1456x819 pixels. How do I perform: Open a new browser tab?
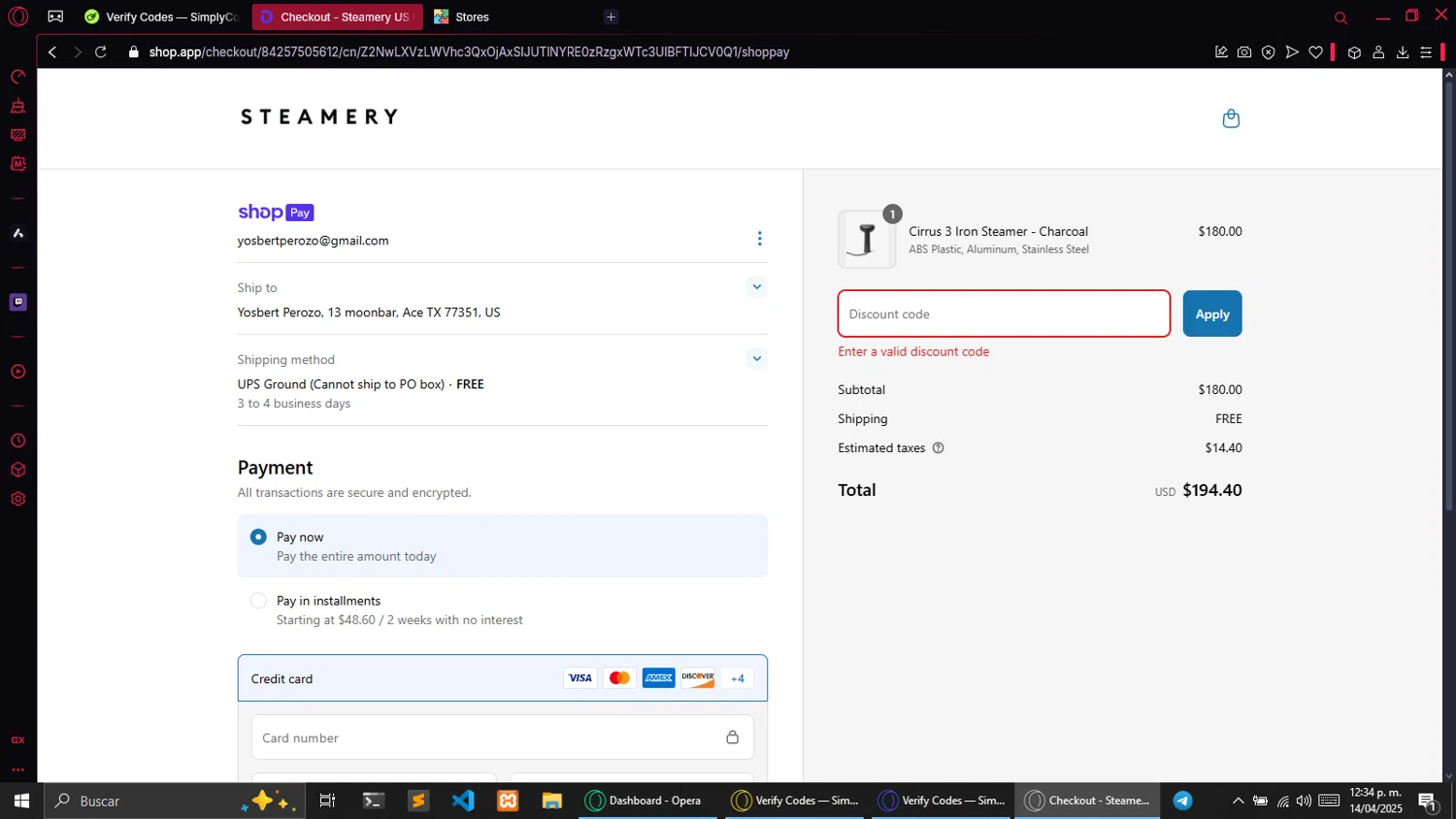[x=611, y=16]
